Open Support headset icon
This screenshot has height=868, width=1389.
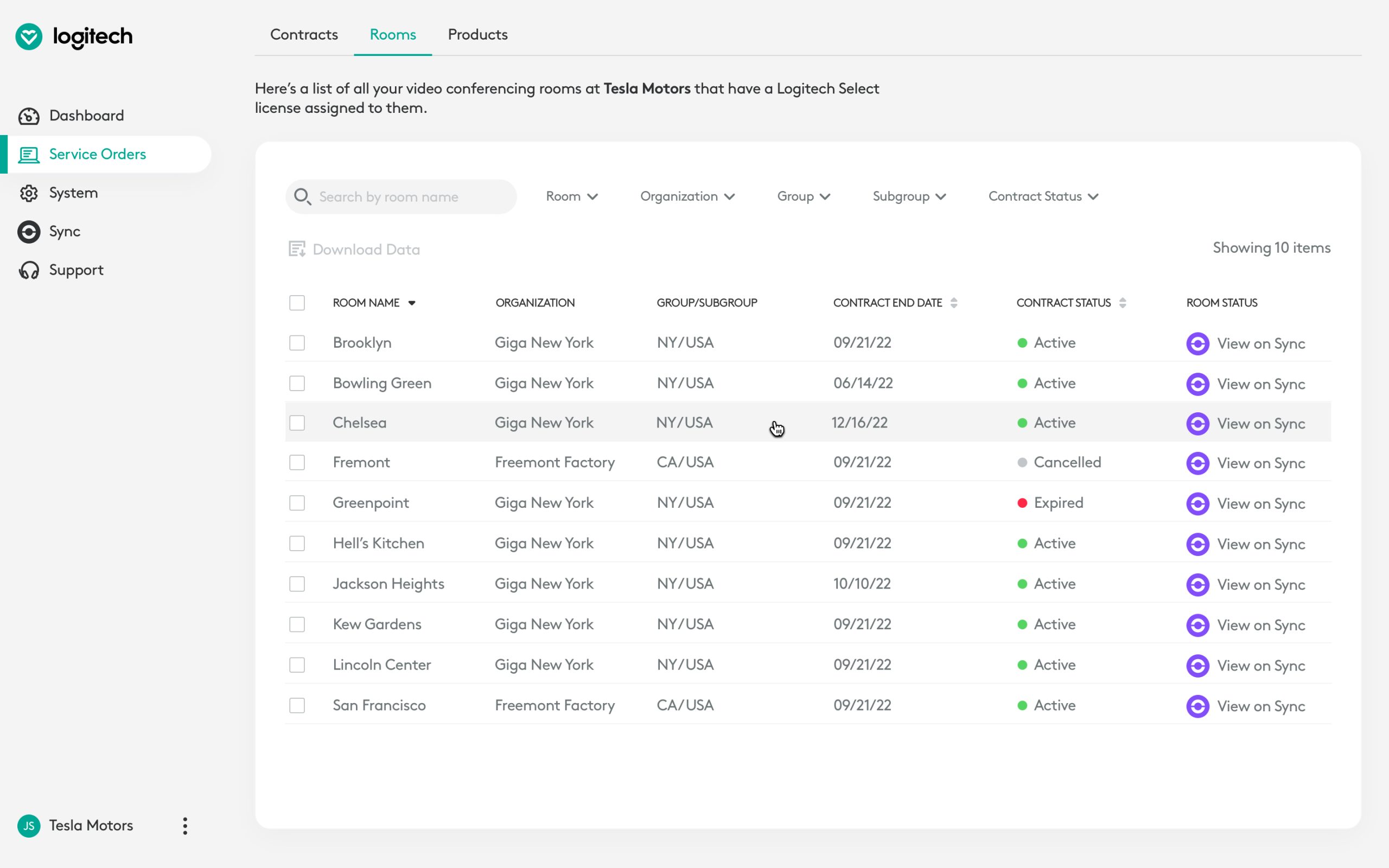coord(29,270)
